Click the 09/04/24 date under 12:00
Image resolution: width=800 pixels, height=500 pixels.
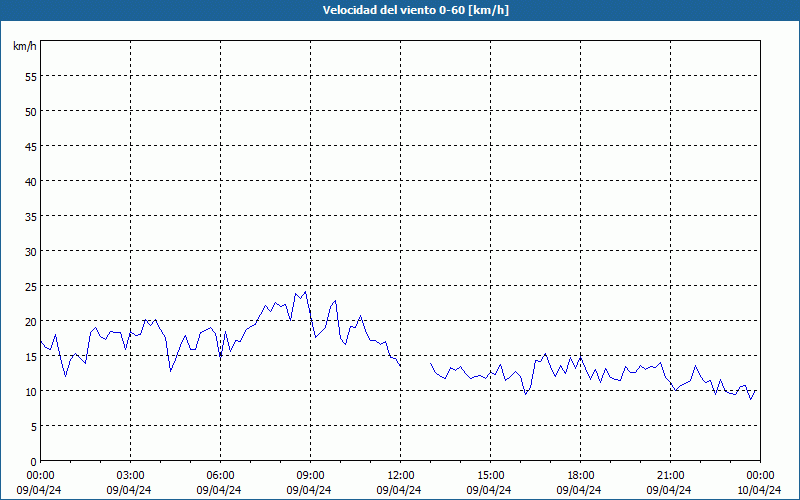coord(399,490)
